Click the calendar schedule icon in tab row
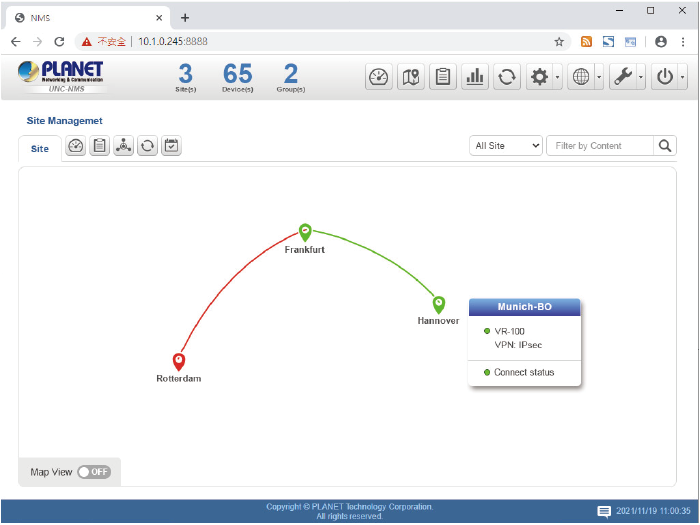 click(171, 146)
